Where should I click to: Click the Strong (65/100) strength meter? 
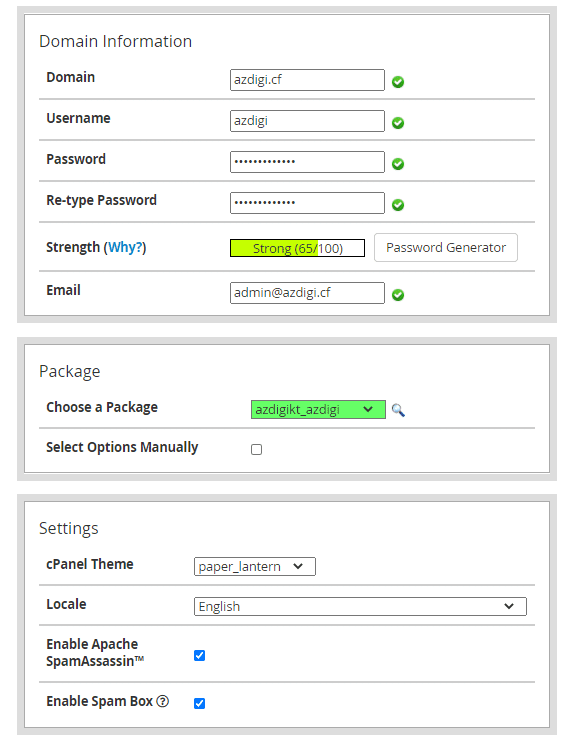tap(297, 248)
